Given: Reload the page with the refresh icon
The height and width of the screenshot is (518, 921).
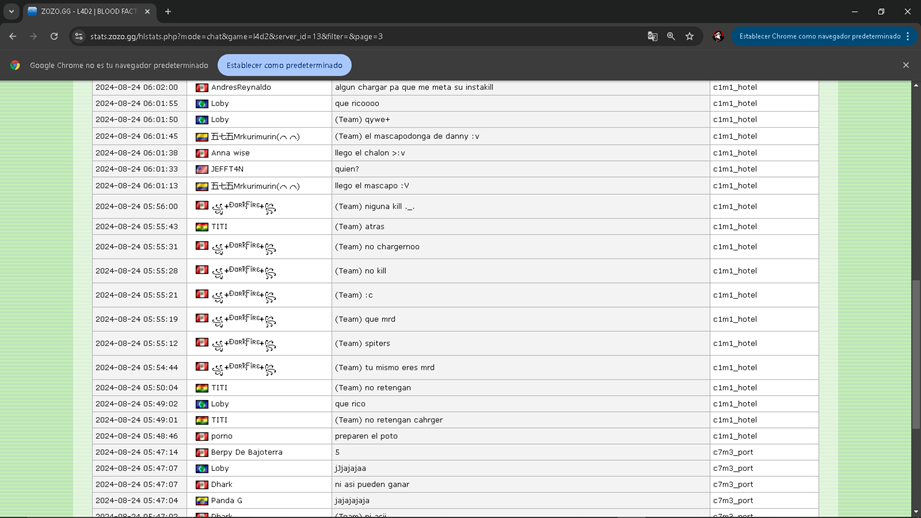Looking at the screenshot, I should click(x=54, y=36).
